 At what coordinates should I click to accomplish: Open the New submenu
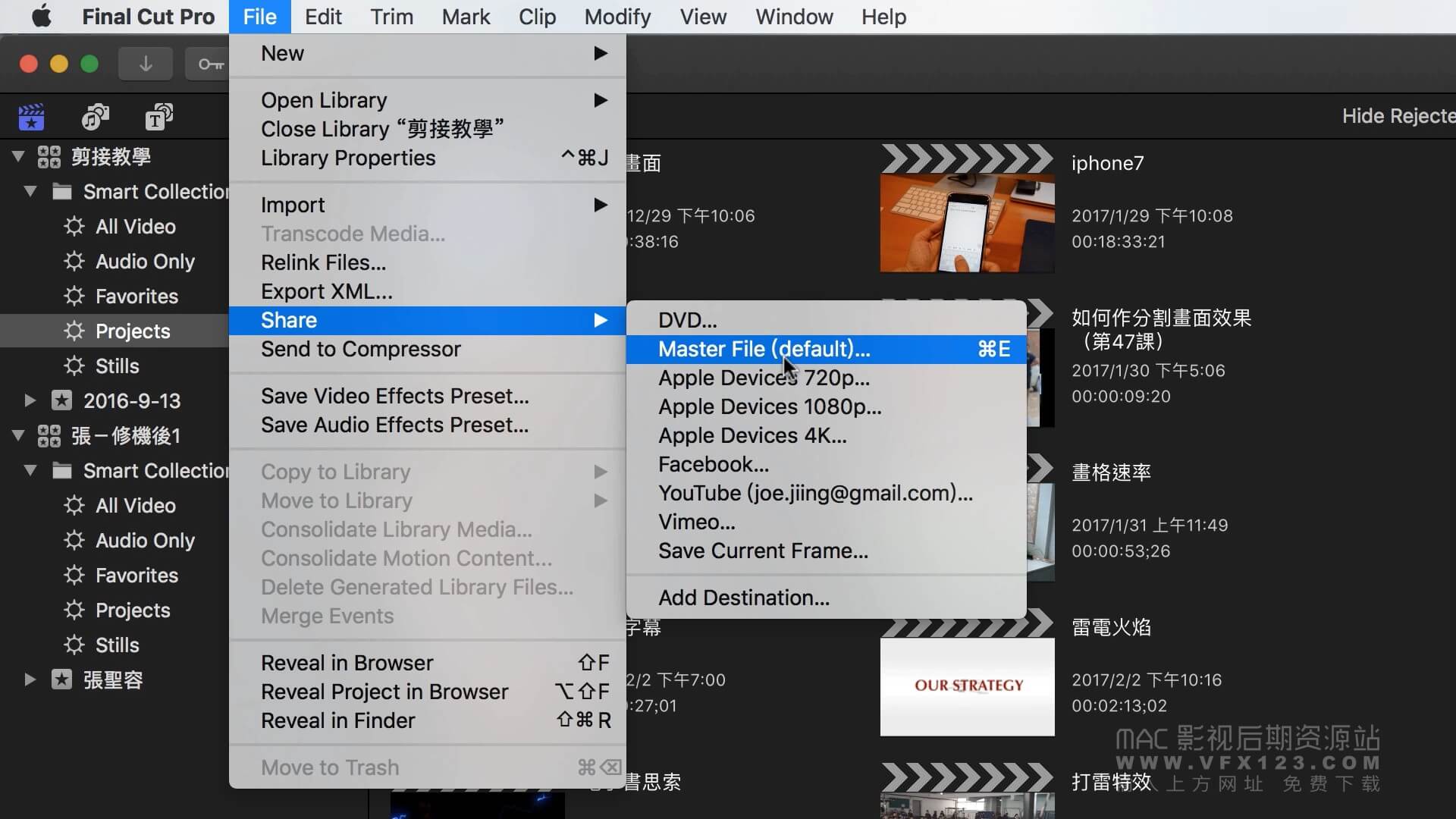(428, 53)
